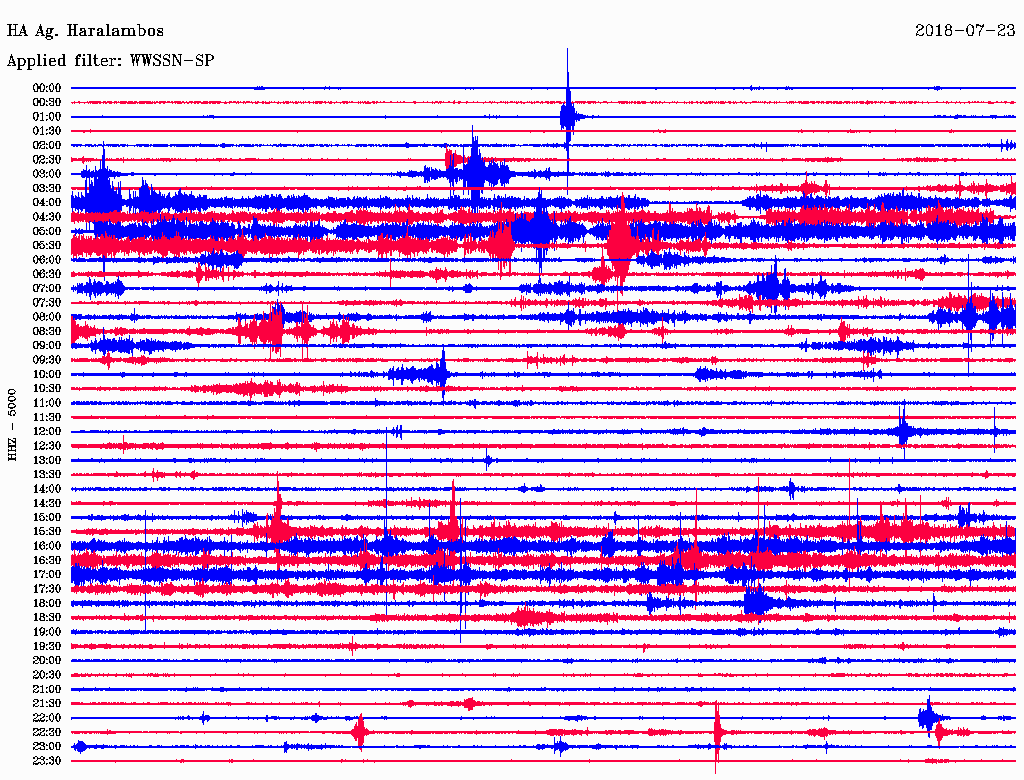Select the 15:30 time label
The height and width of the screenshot is (780, 1024).
47,532
